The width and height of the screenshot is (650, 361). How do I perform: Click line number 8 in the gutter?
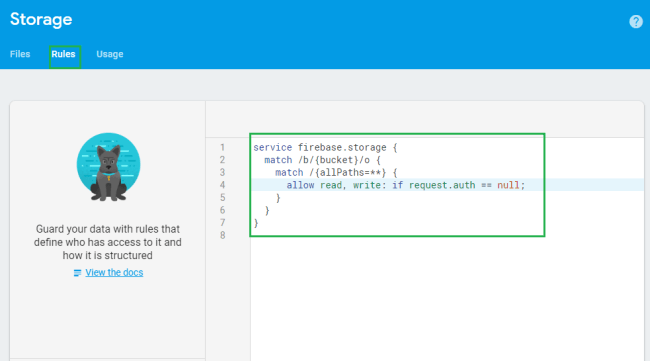223,235
